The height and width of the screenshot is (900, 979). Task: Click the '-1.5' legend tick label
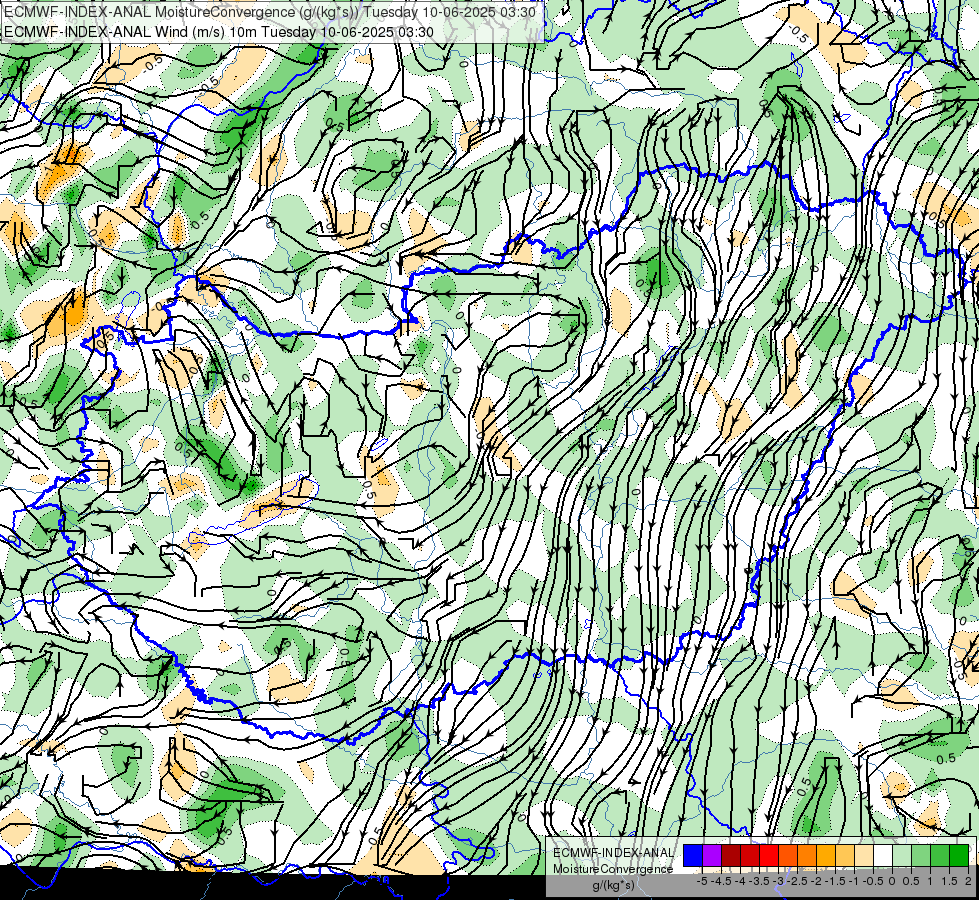coord(835,881)
